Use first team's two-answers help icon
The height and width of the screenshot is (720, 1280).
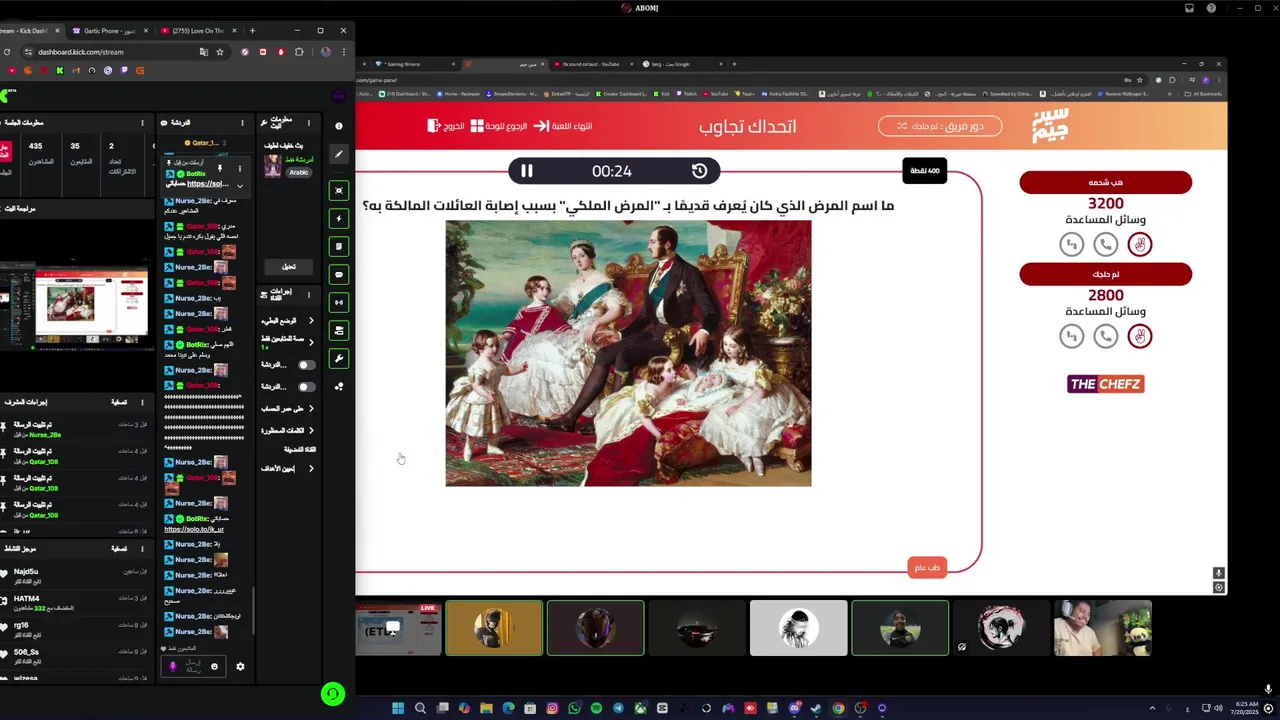tap(1139, 244)
